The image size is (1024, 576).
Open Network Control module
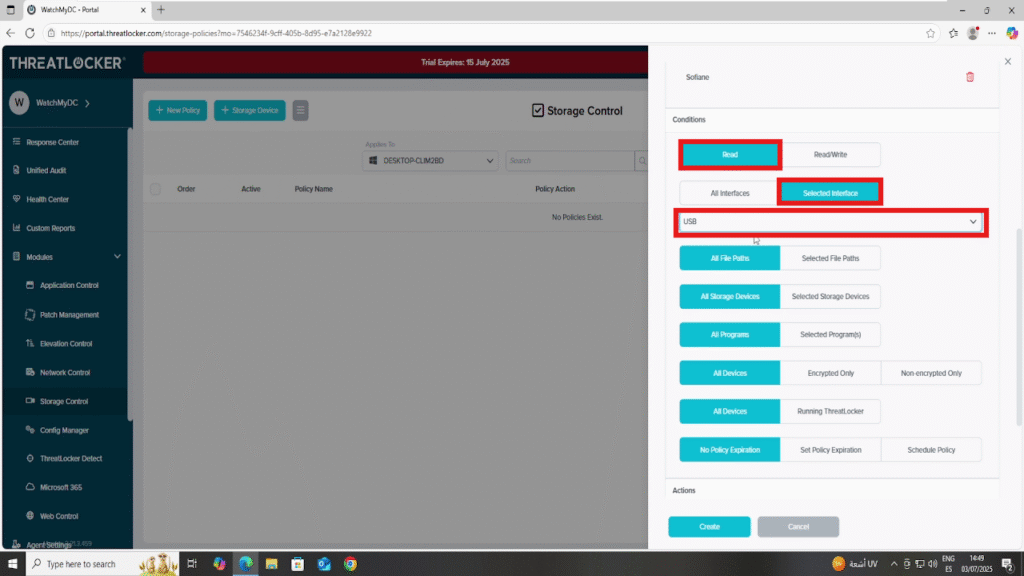pyautogui.click(x=65, y=372)
